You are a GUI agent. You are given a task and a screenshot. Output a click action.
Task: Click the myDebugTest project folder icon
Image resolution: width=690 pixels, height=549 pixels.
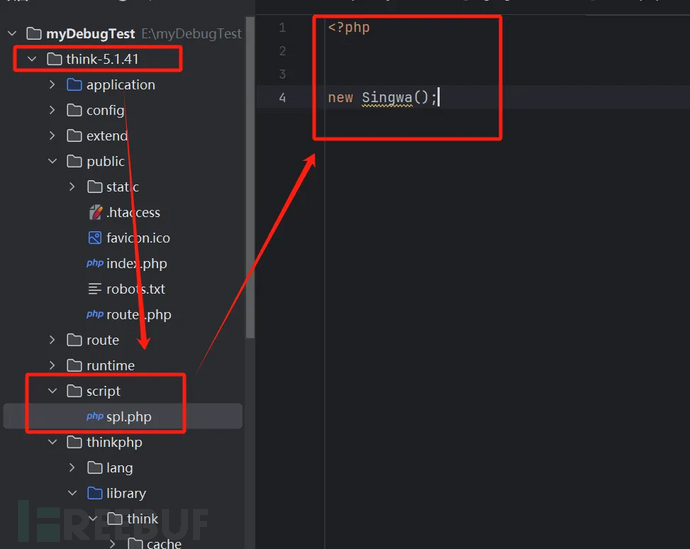click(34, 33)
